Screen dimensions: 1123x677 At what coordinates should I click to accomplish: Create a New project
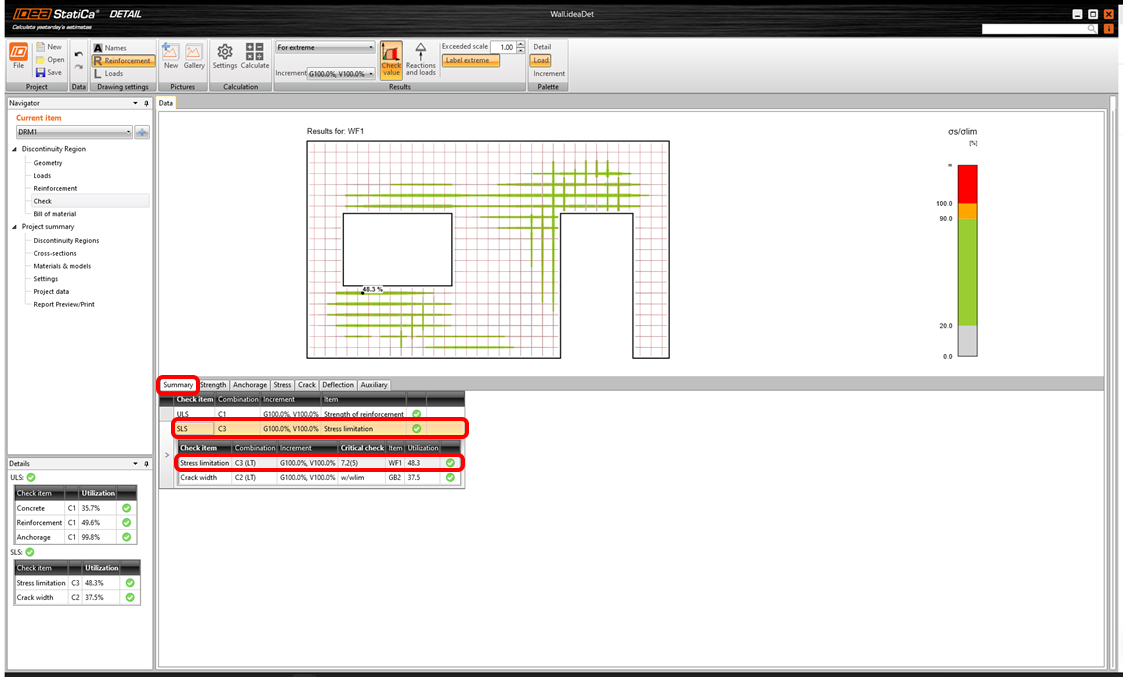click(x=49, y=47)
